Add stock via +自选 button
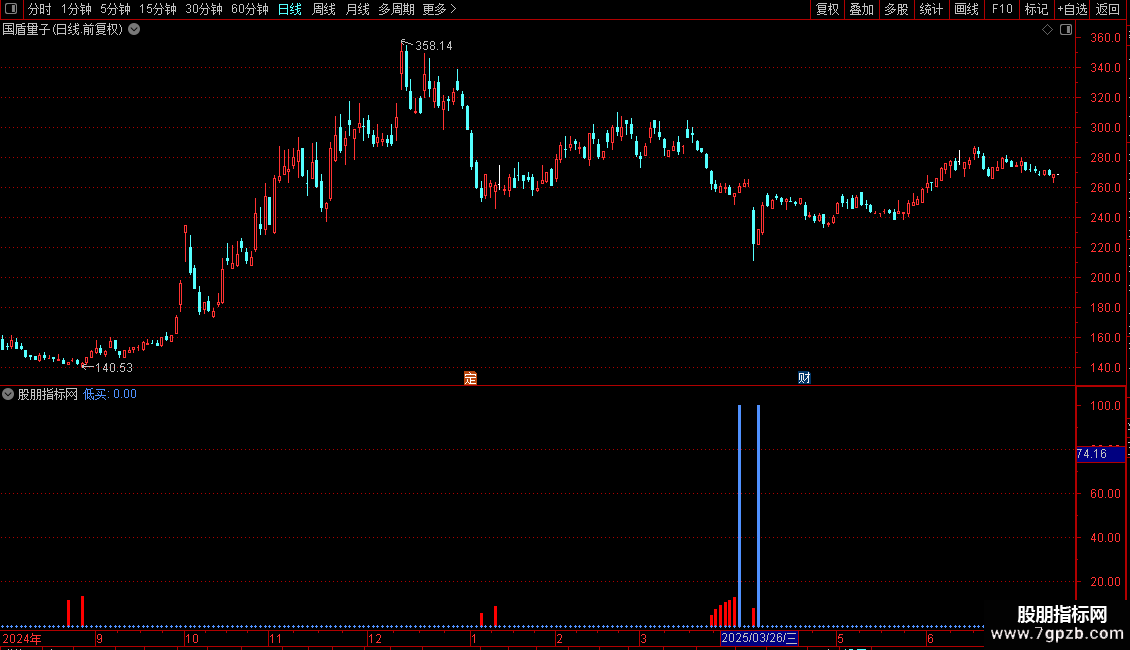The height and width of the screenshot is (650, 1130). [x=1072, y=9]
